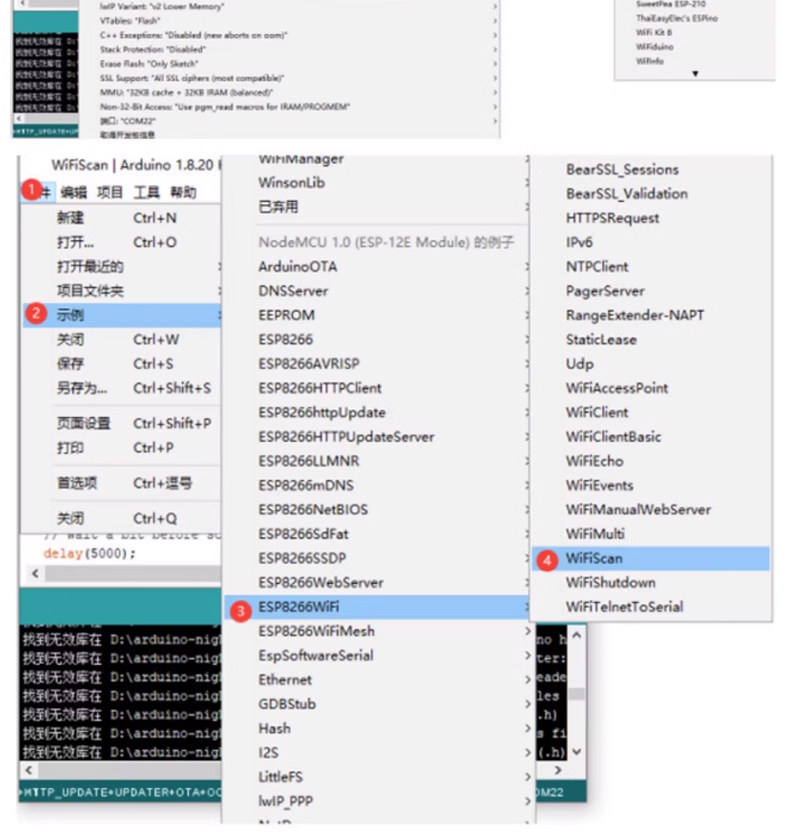
Task: Open ESP8266httpUpdate examples entry
Action: click(377, 413)
